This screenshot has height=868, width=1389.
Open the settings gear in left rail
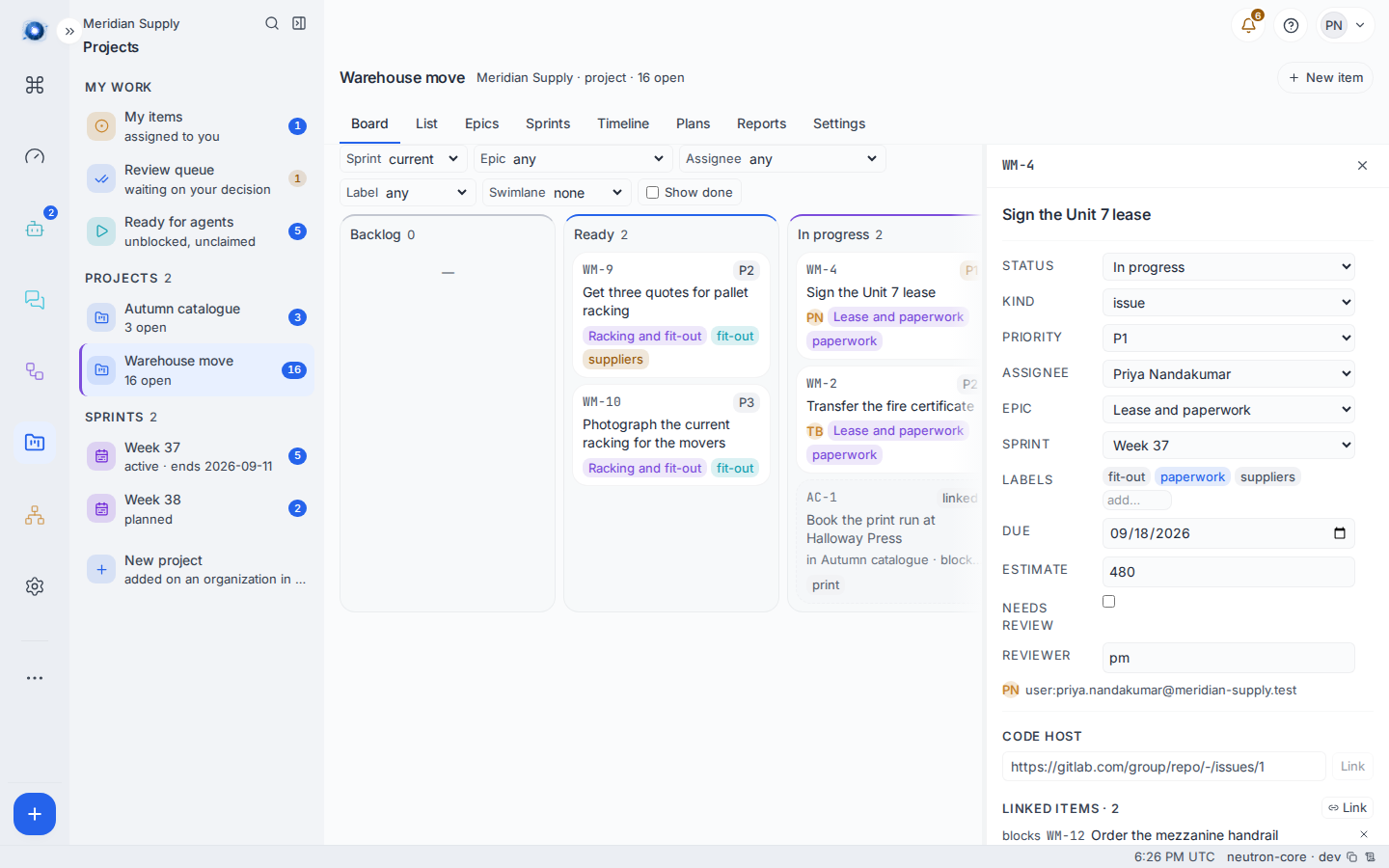35,586
